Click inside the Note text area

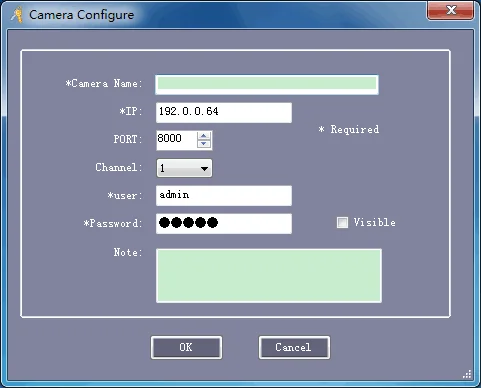[269, 276]
